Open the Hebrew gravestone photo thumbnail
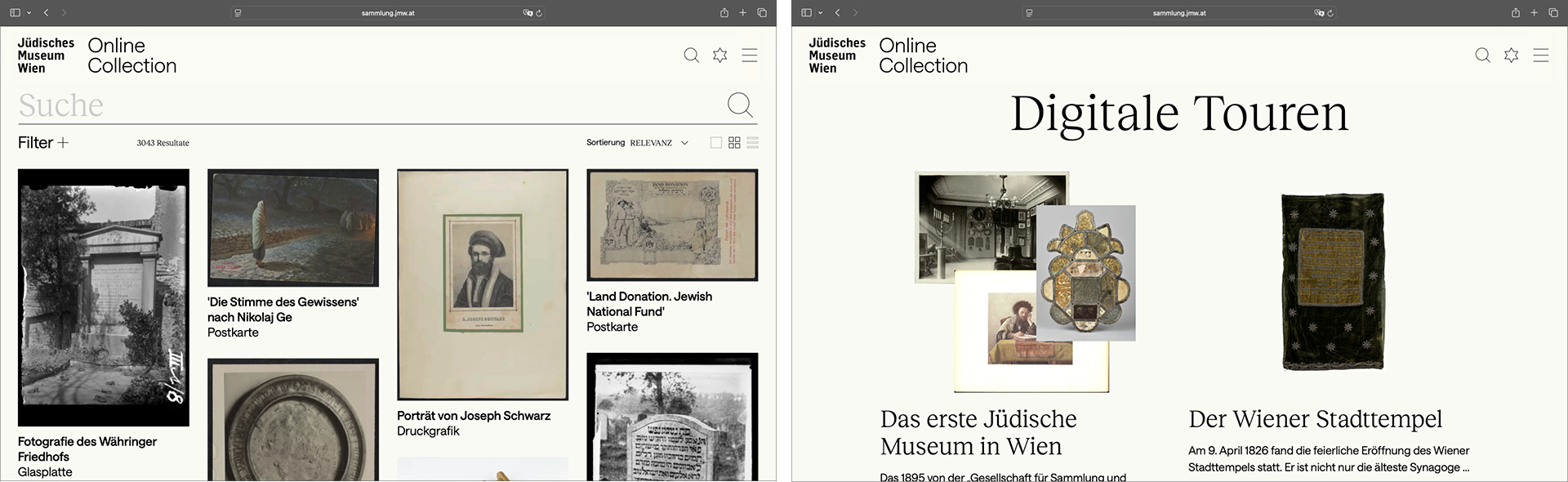 click(672, 417)
